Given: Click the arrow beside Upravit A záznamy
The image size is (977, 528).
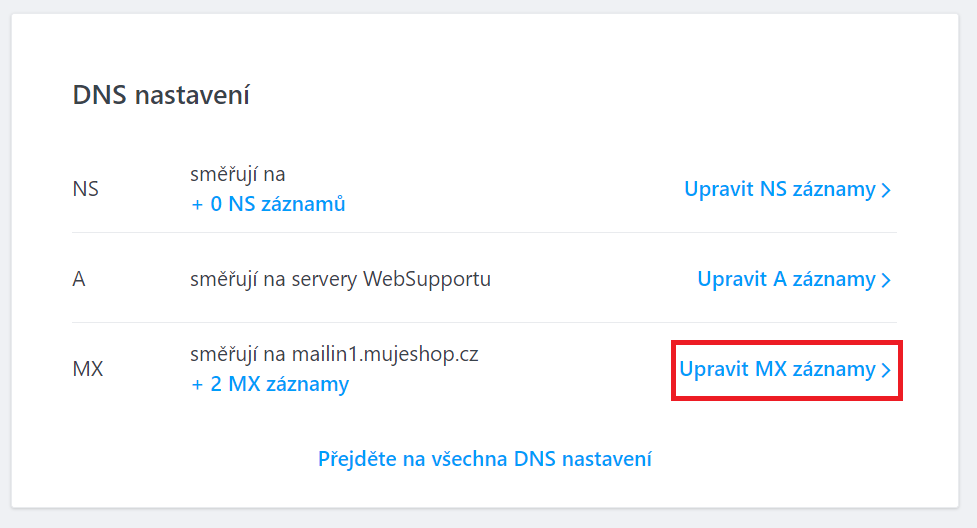Looking at the screenshot, I should [x=886, y=280].
